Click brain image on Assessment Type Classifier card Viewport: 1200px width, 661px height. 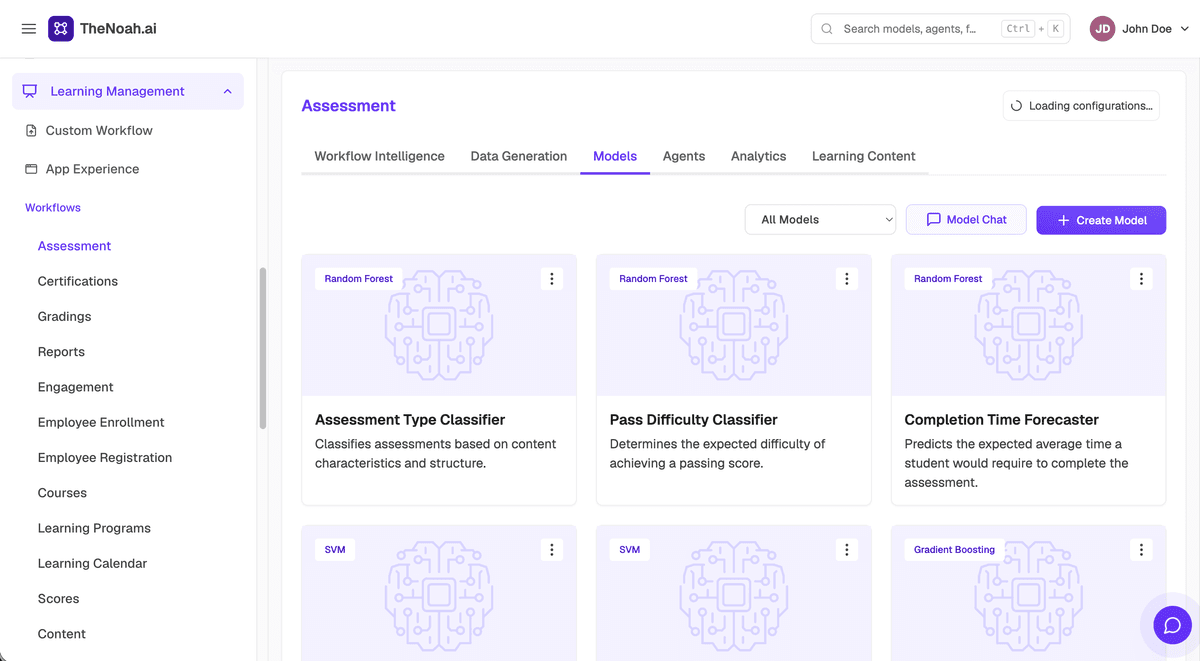click(439, 323)
